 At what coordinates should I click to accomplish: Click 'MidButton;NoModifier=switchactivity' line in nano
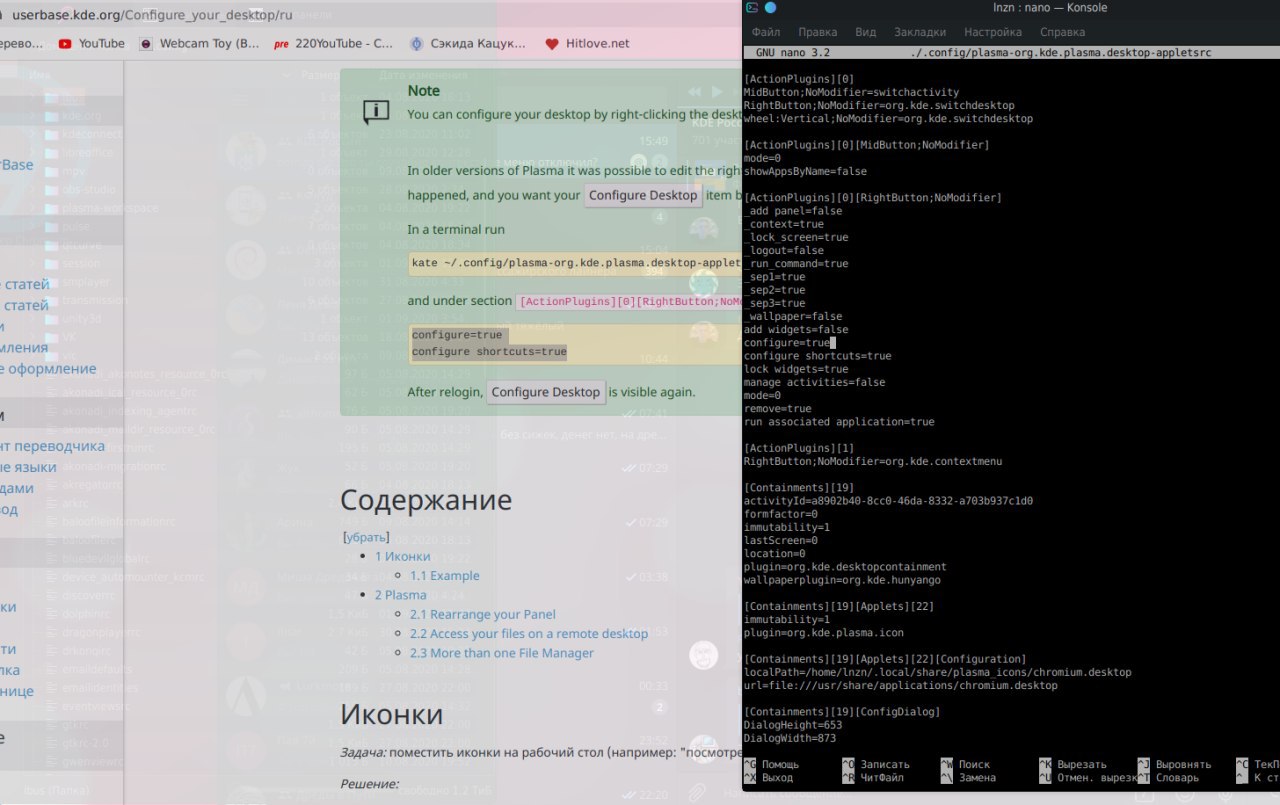851,92
